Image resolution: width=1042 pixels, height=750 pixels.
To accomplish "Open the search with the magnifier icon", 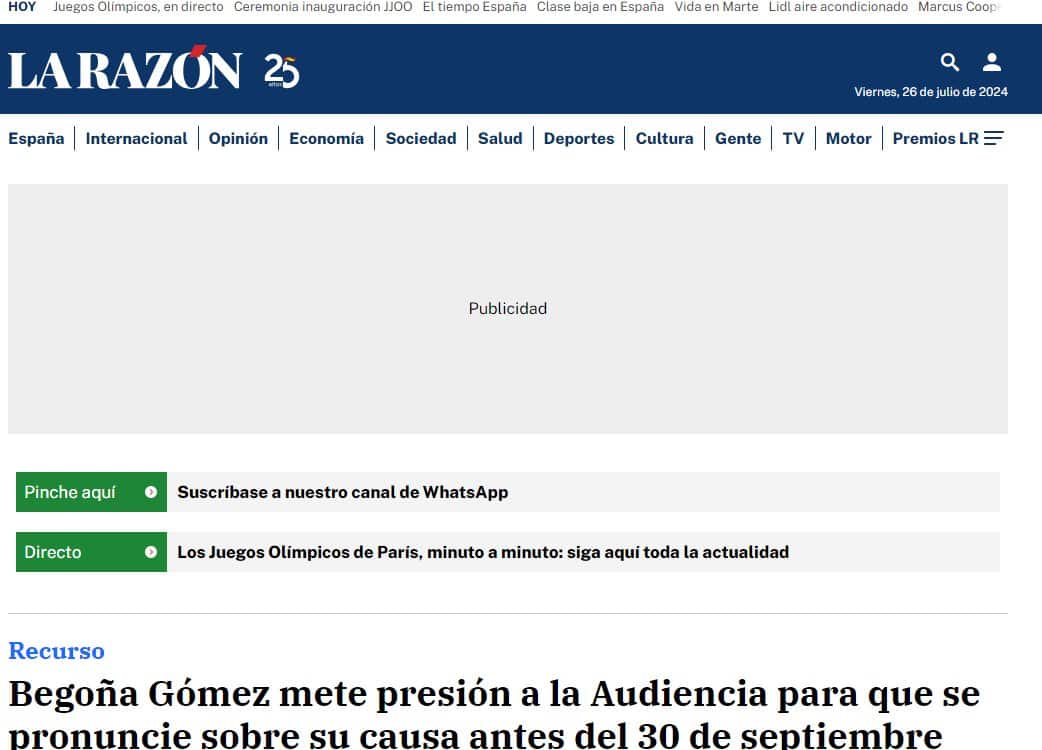I will pyautogui.click(x=949, y=62).
